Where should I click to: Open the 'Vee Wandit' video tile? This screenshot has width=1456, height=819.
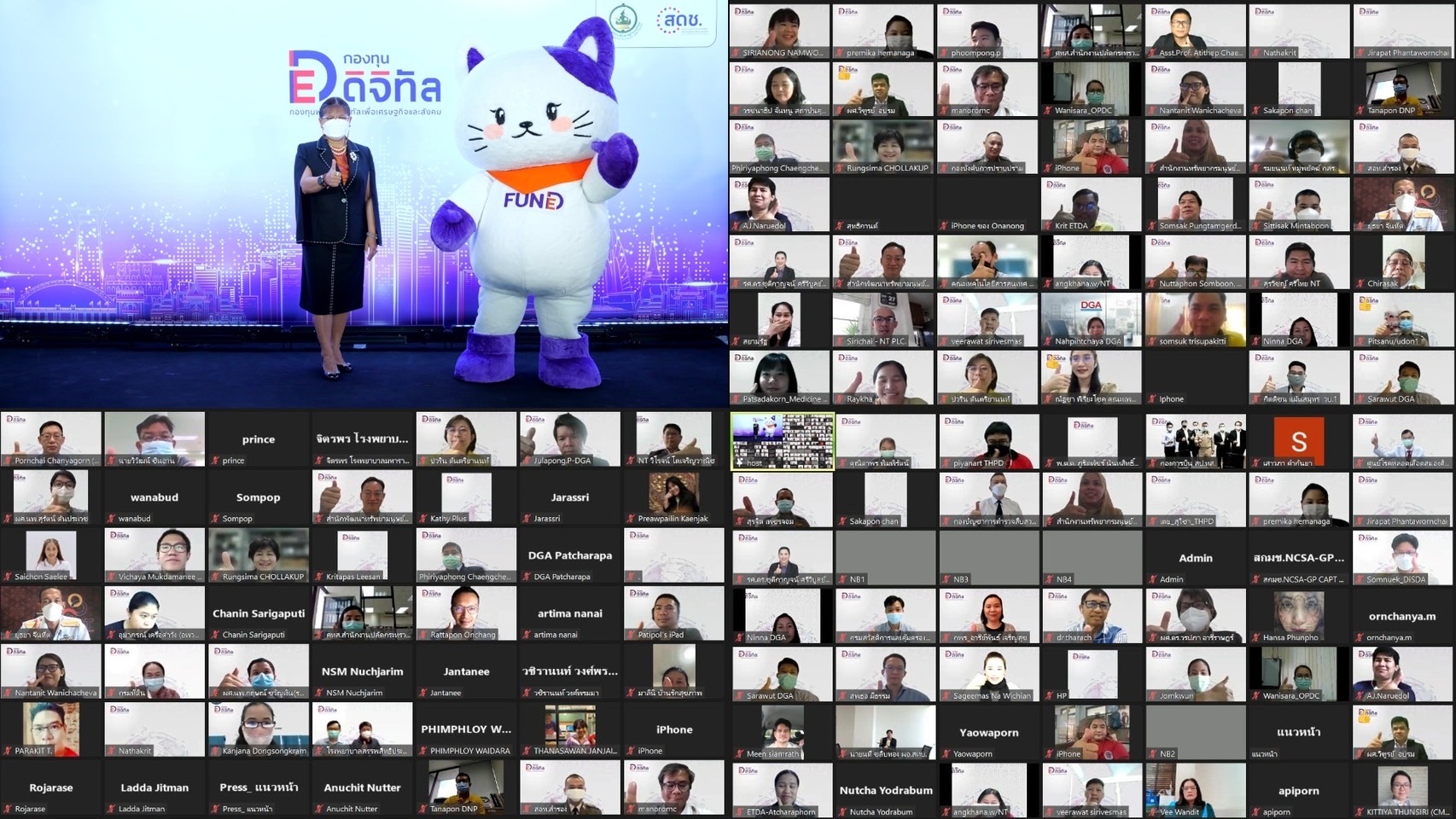1196,789
